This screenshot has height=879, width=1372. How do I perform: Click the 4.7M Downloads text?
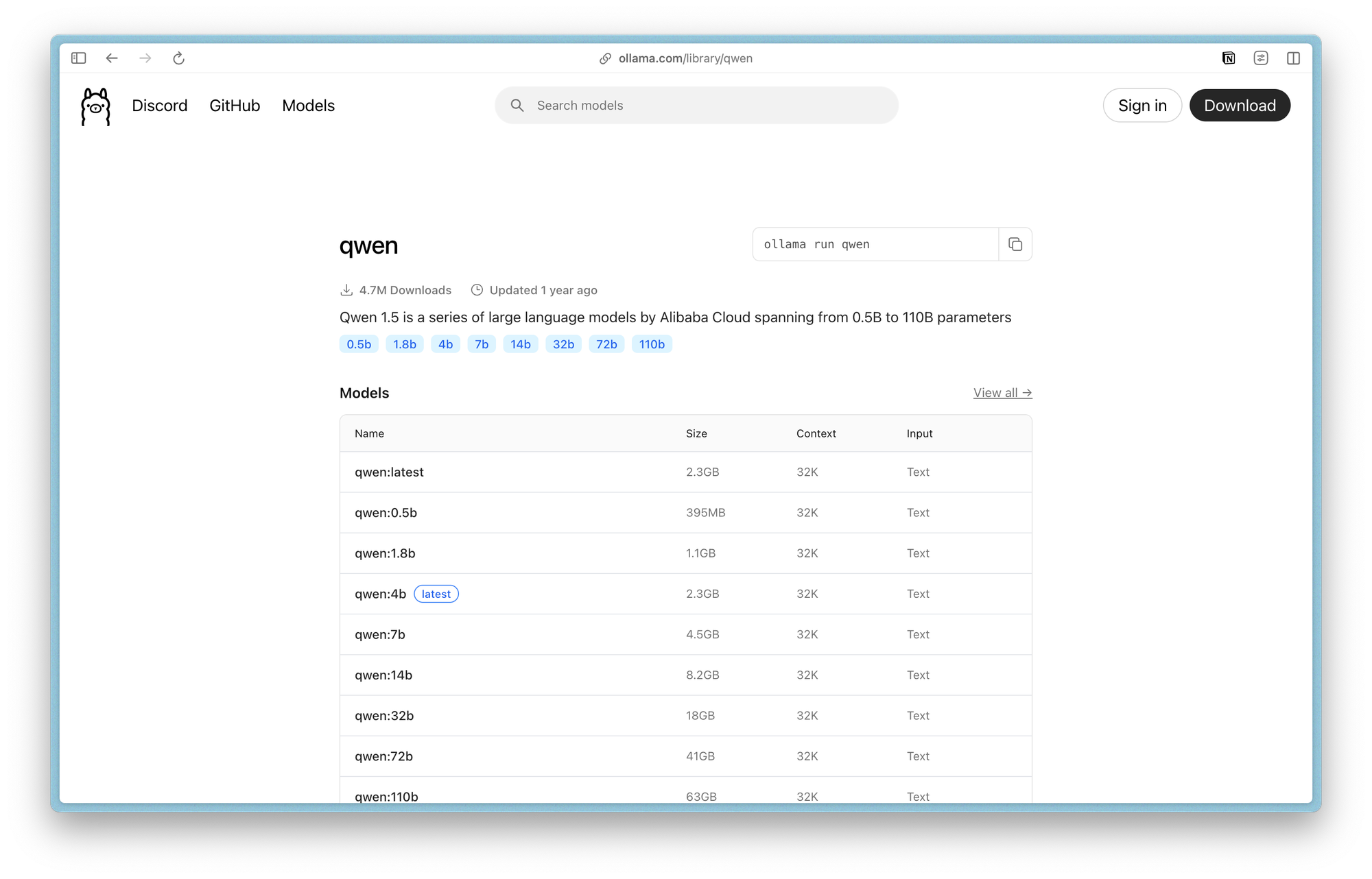[405, 290]
